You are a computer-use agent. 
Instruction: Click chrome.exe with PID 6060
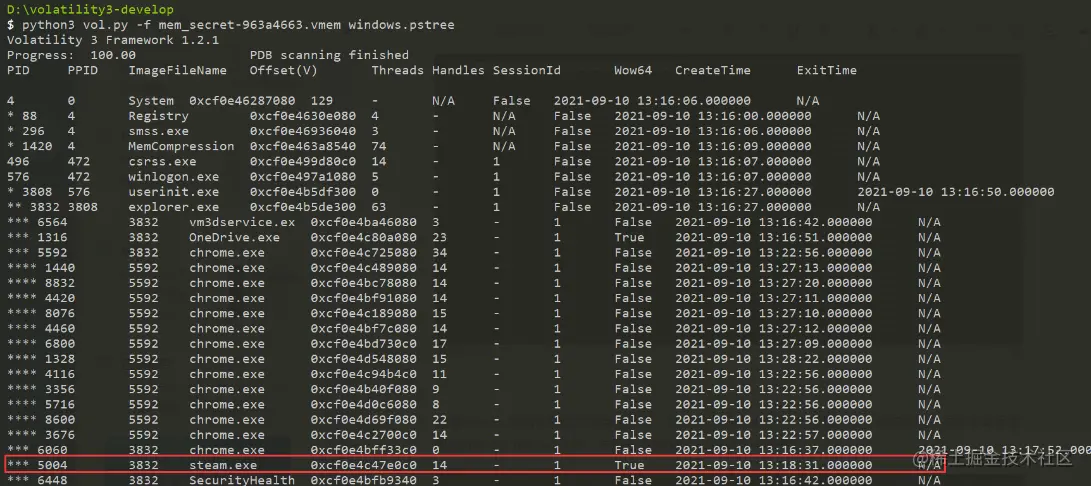227,450
